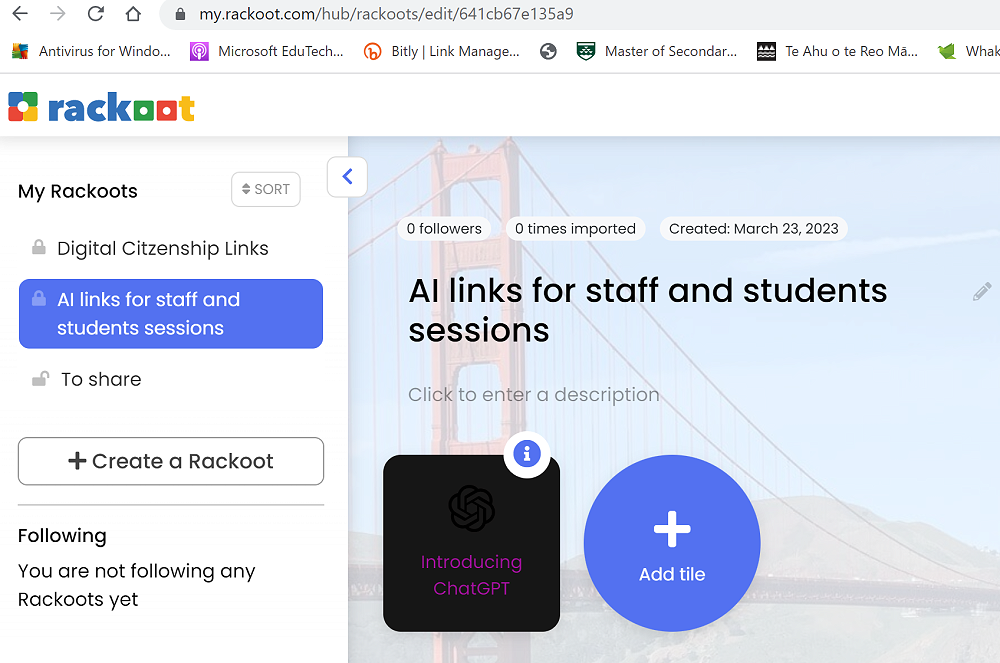Image resolution: width=1000 pixels, height=663 pixels.
Task: Click Create a Rackoot button
Action: point(171,461)
